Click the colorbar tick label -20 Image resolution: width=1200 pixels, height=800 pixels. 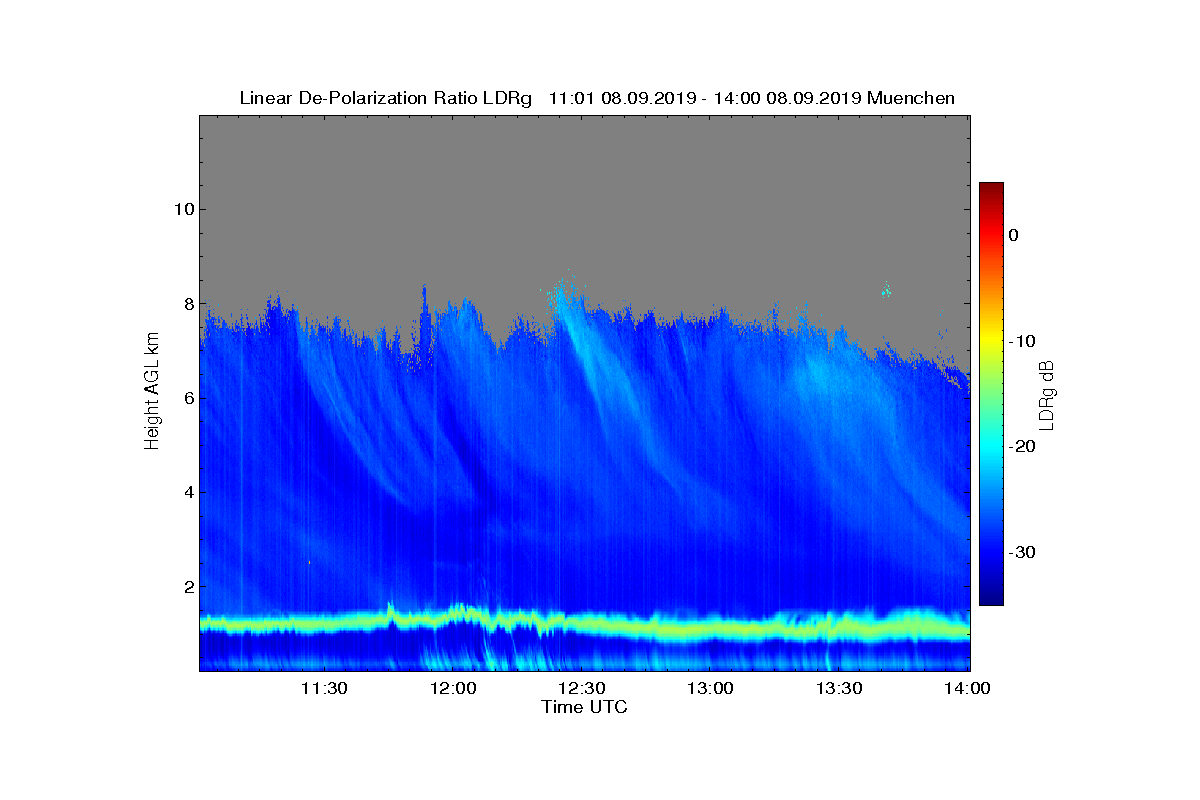1021,447
